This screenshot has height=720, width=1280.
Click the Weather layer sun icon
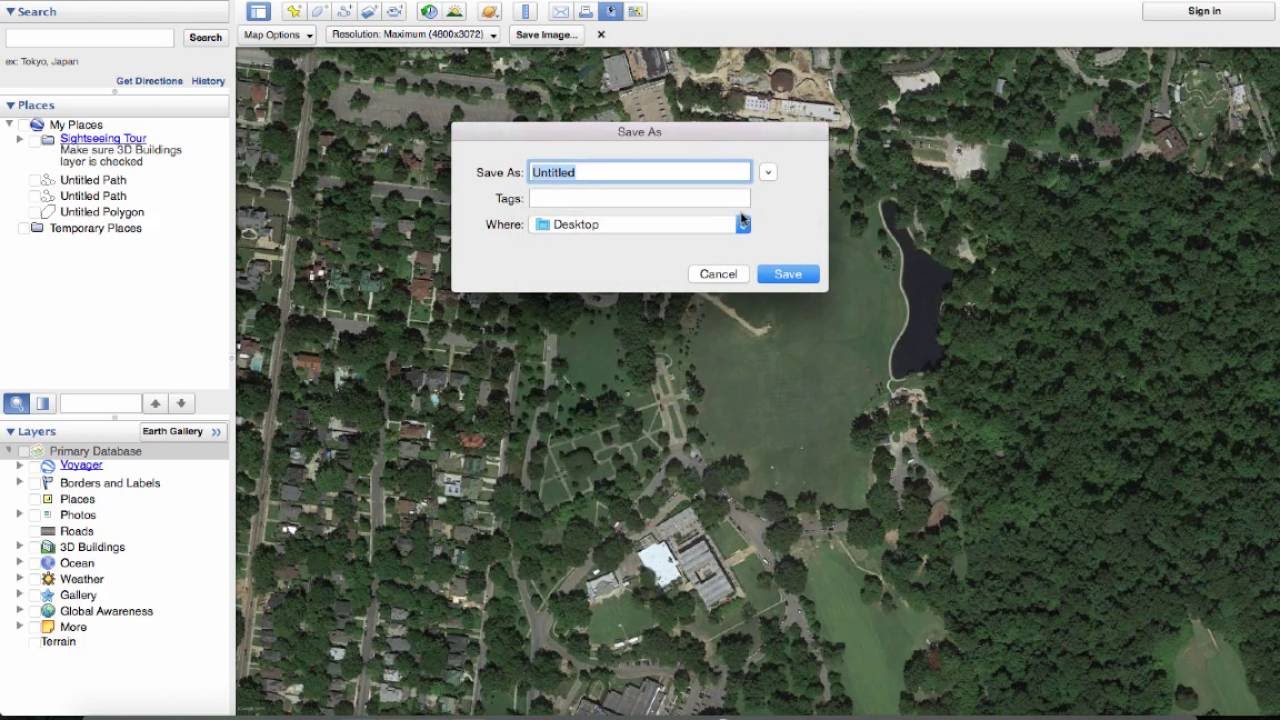point(47,579)
